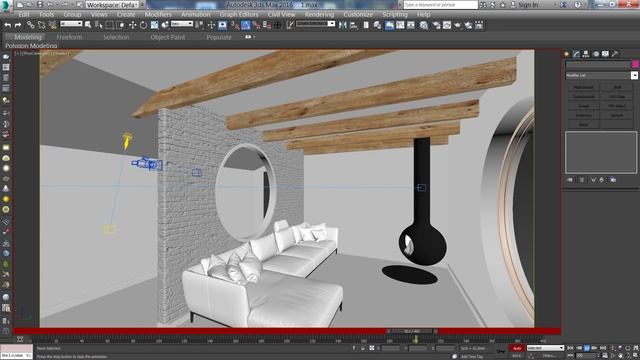Activate the Select and Rotate tool
This screenshot has height=360, width=640.
[x=143, y=25]
